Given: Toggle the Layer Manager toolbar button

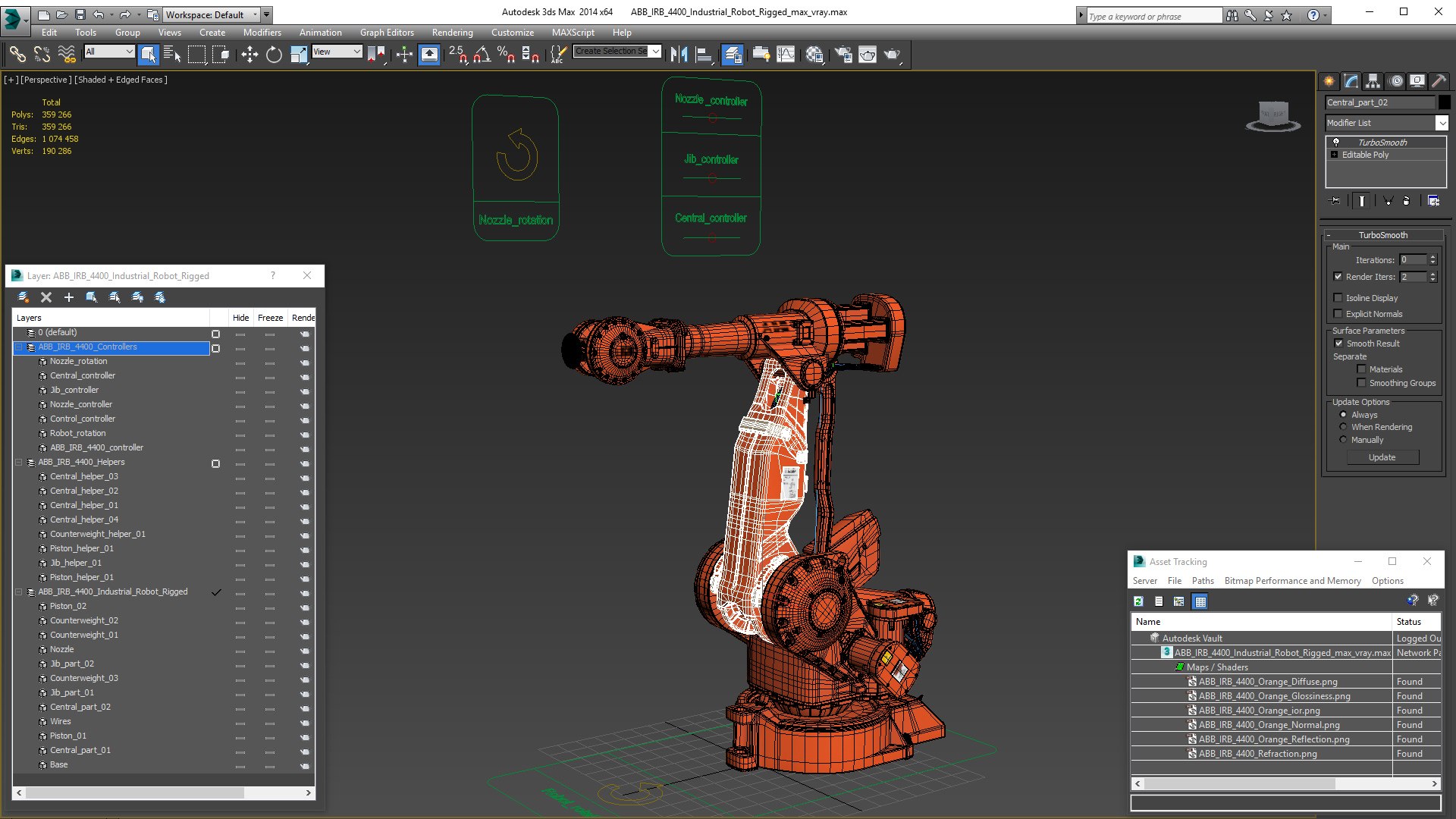Looking at the screenshot, I should click(732, 54).
